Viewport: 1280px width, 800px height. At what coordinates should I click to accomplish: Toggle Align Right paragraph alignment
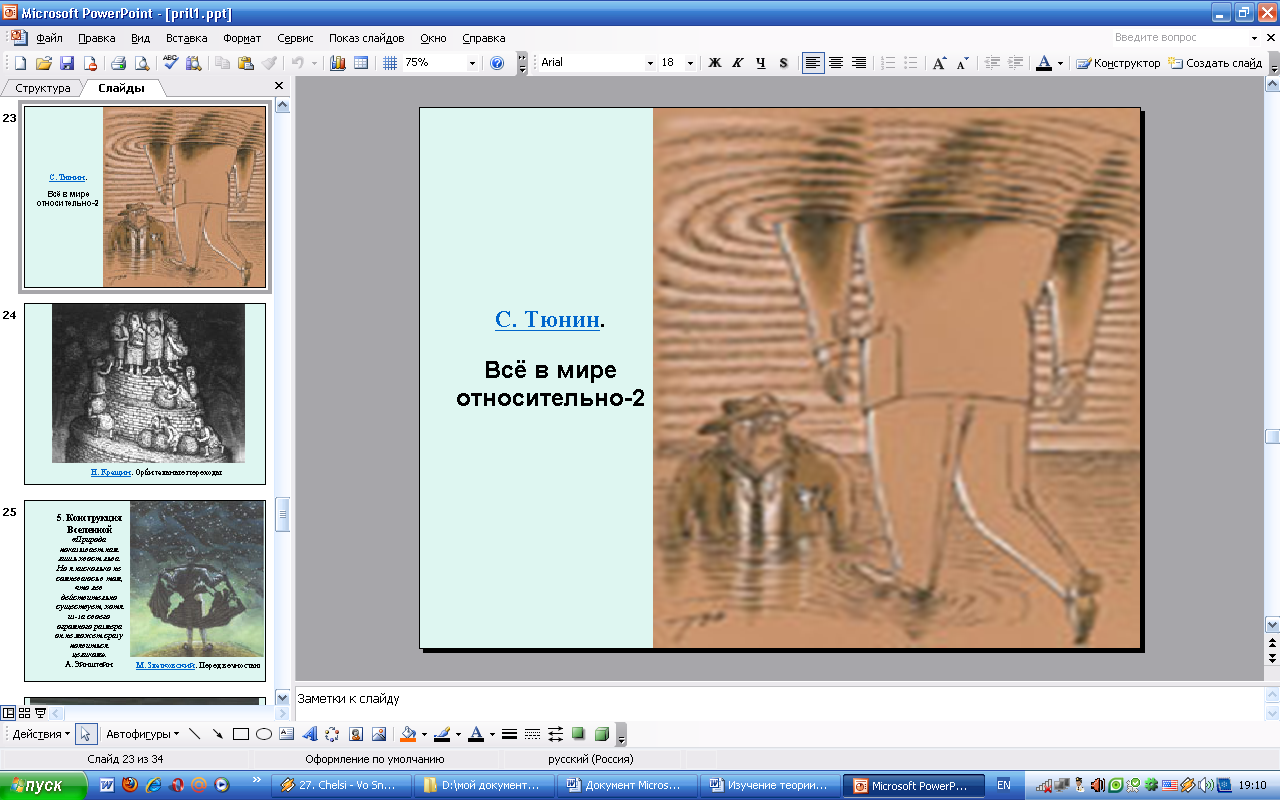point(859,63)
